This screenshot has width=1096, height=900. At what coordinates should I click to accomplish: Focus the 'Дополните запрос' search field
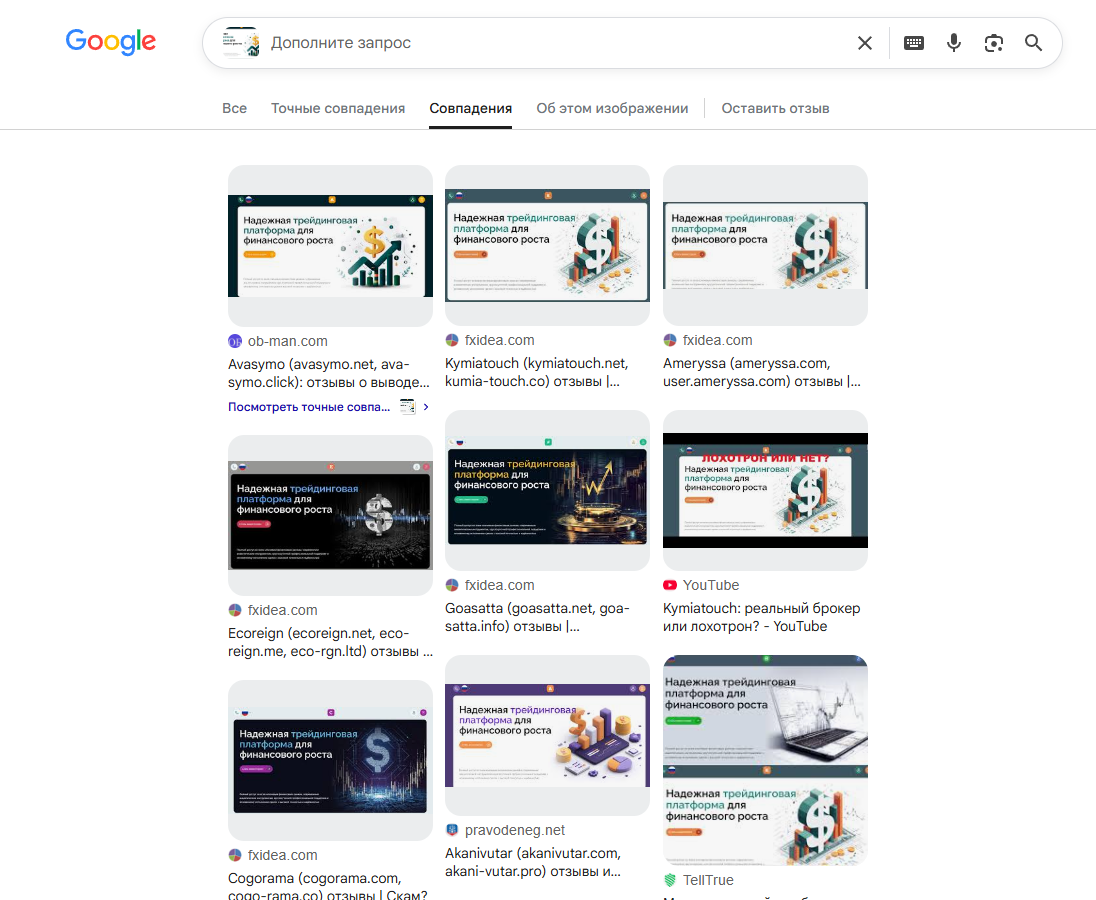559,43
